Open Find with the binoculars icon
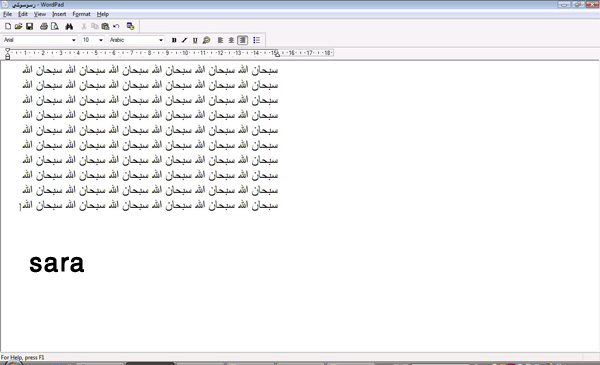 (69, 26)
